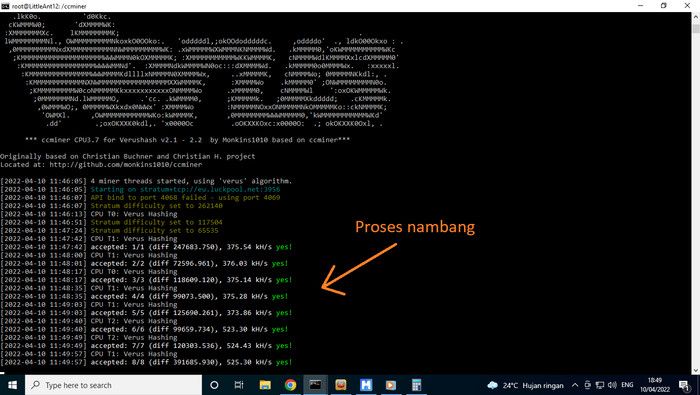Viewport: 700px width, 395px height.
Task: Click the 'accepted: 6/6' 523.30 kH/s line
Action: (x=144, y=329)
